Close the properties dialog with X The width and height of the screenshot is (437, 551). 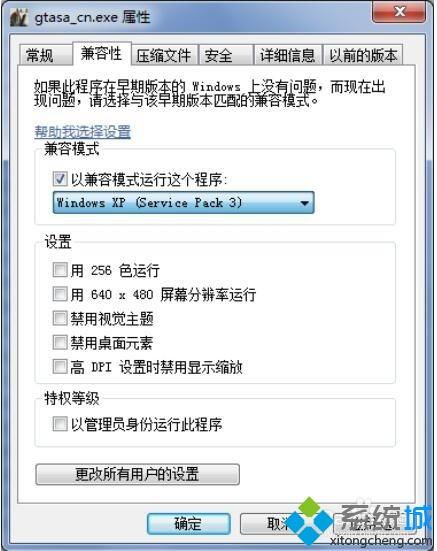[x=399, y=12]
